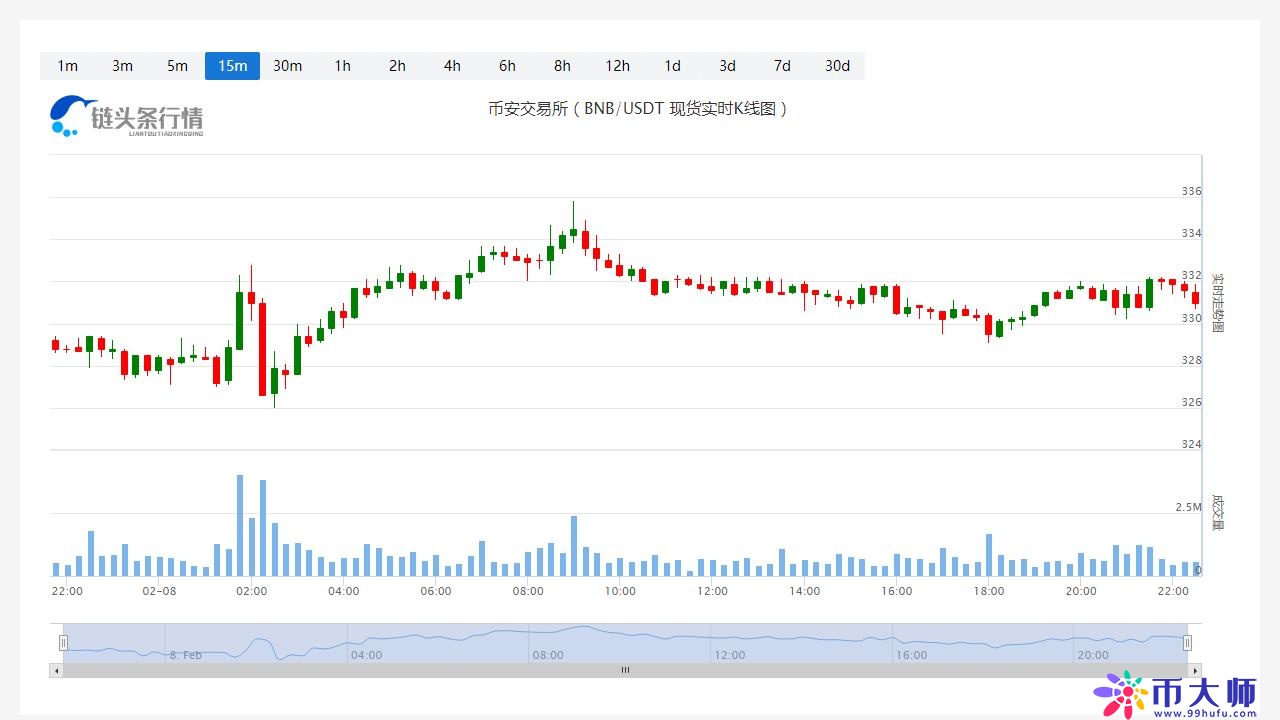Open the 30d interval view
Screen dimensions: 1280x720
[837, 66]
